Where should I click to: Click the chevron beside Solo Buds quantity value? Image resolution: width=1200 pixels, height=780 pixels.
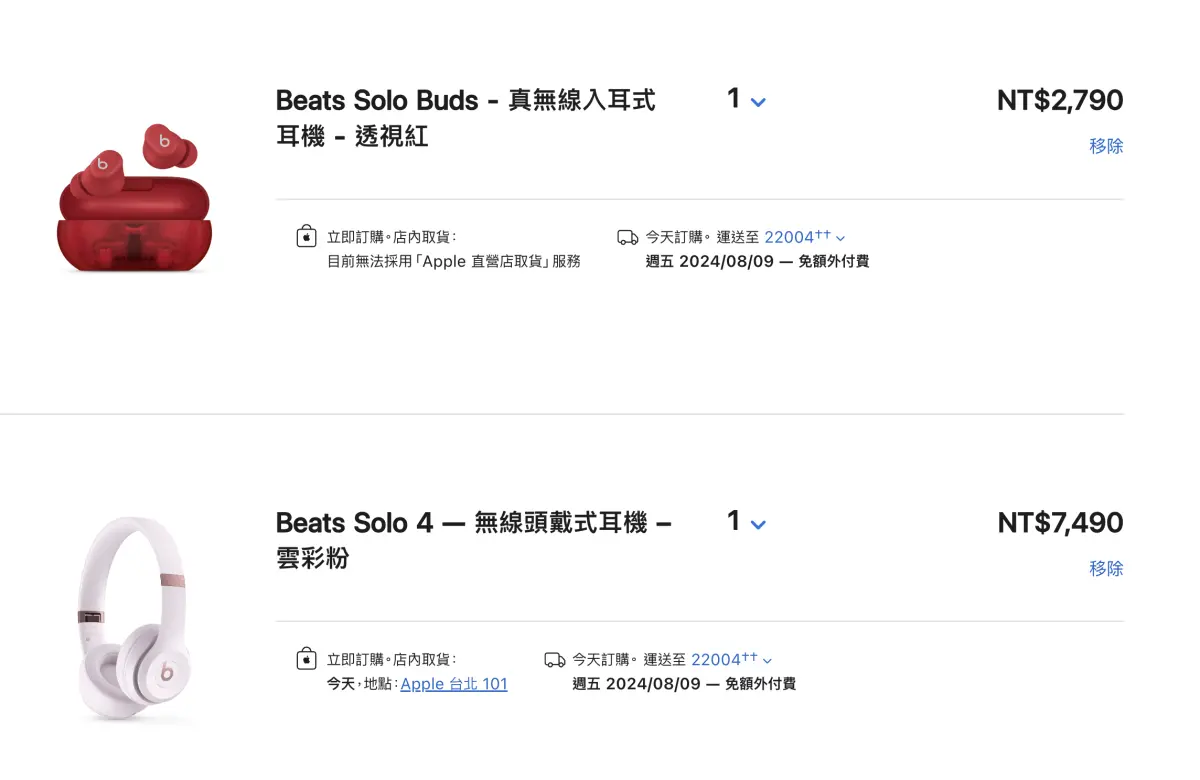(758, 103)
